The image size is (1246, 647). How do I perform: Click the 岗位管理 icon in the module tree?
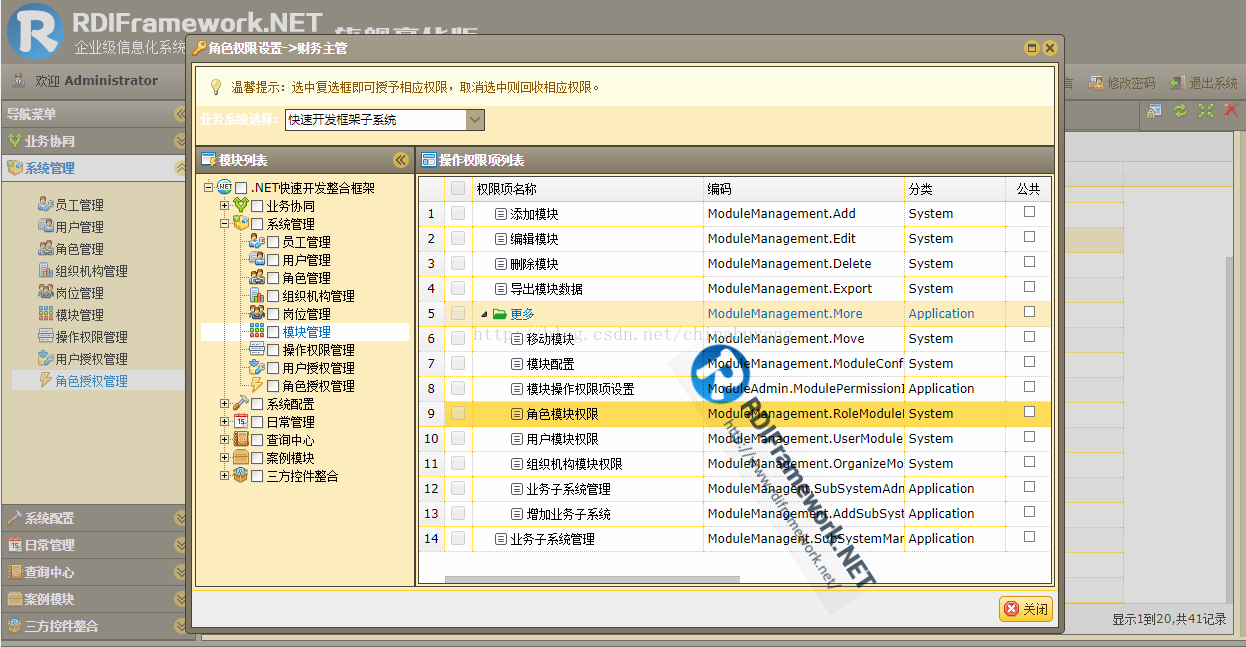click(x=257, y=313)
